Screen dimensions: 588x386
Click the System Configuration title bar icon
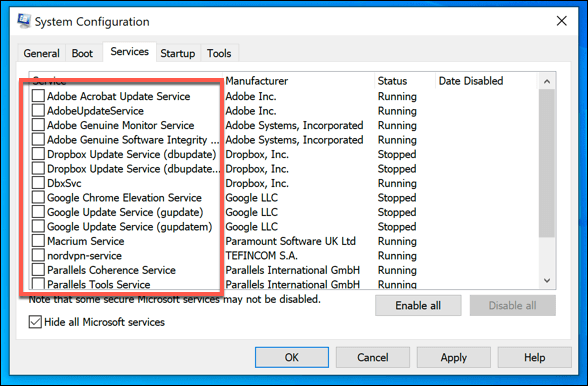(x=24, y=21)
